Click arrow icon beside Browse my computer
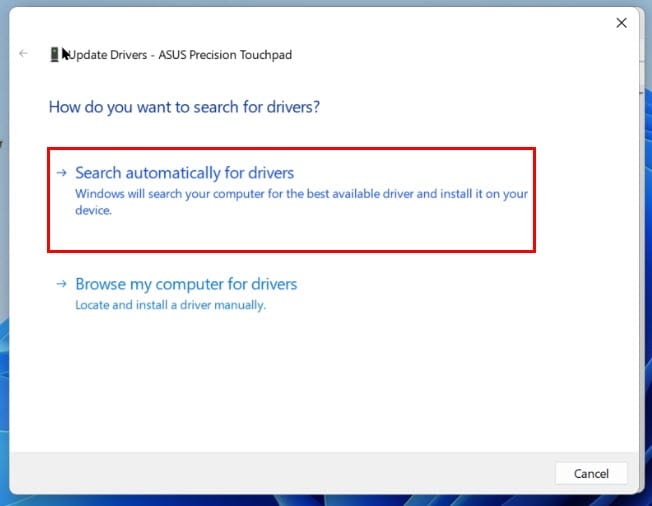 62,284
